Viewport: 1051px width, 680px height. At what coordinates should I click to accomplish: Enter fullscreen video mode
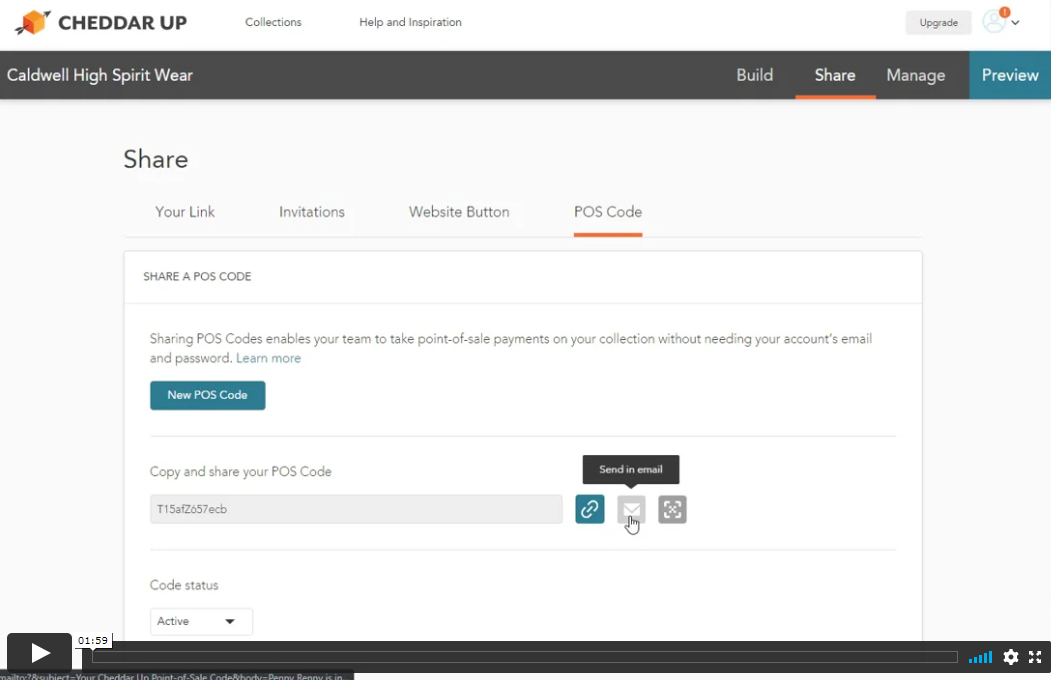[1035, 657]
